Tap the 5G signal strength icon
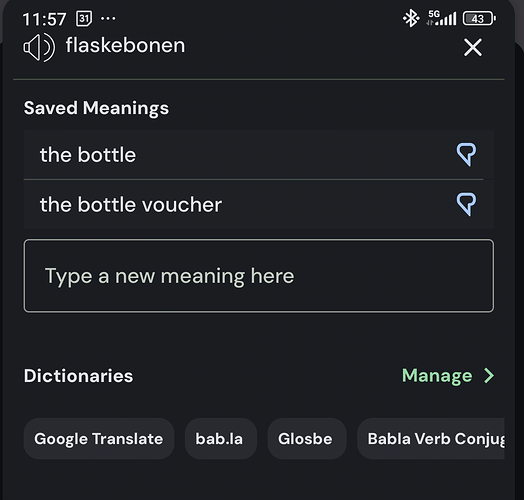Image resolution: width=524 pixels, height=500 pixels. 441,18
